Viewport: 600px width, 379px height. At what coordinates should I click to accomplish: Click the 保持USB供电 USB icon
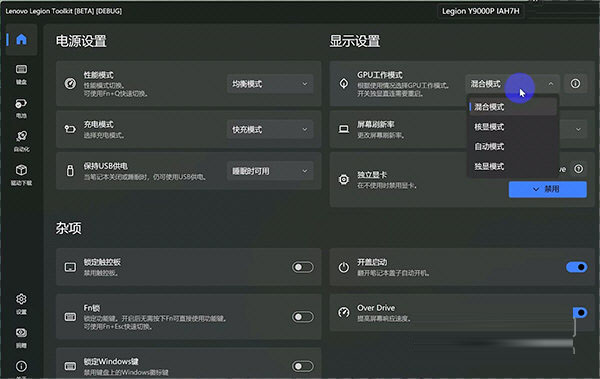point(70,171)
